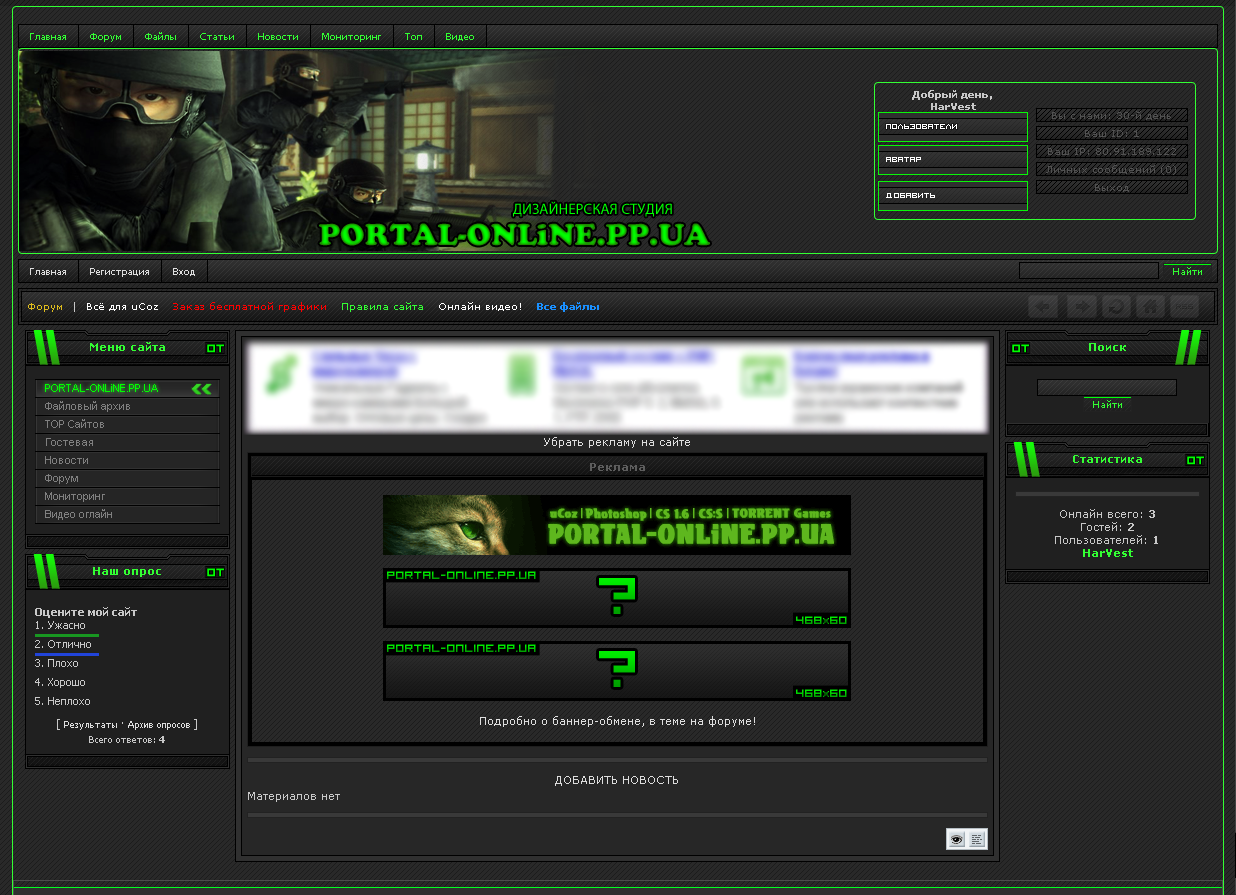
Task: Click the forward arrow navigation icon
Action: click(1081, 307)
